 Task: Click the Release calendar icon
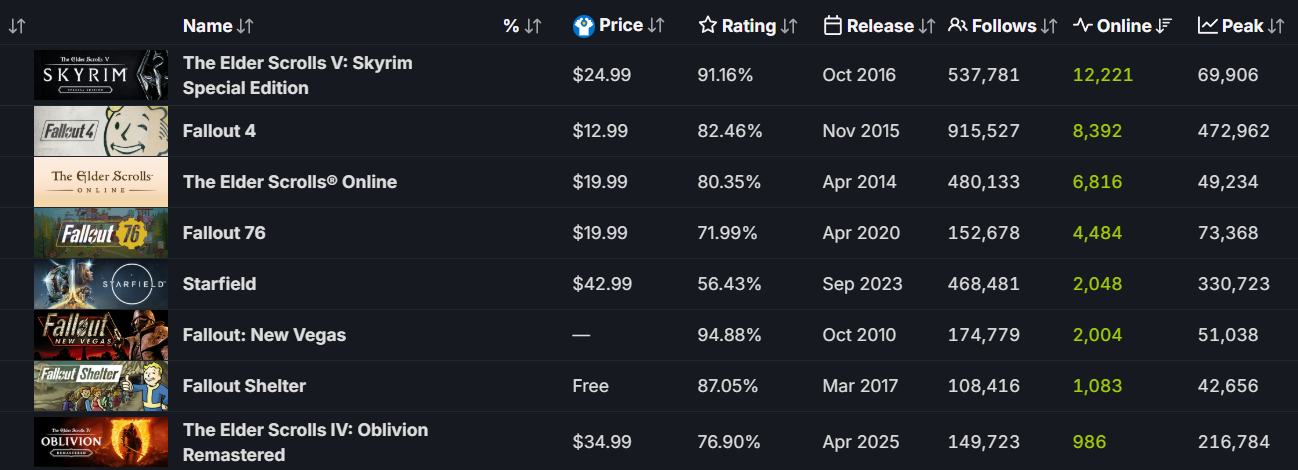pos(832,26)
